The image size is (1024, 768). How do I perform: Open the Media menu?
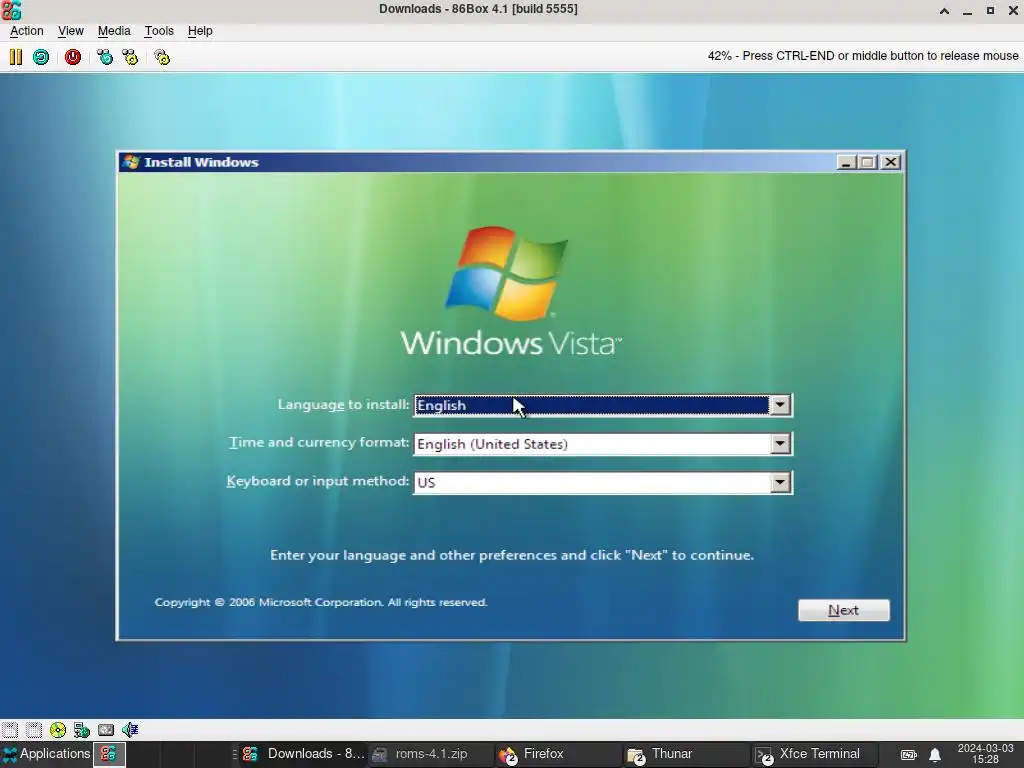point(114,31)
